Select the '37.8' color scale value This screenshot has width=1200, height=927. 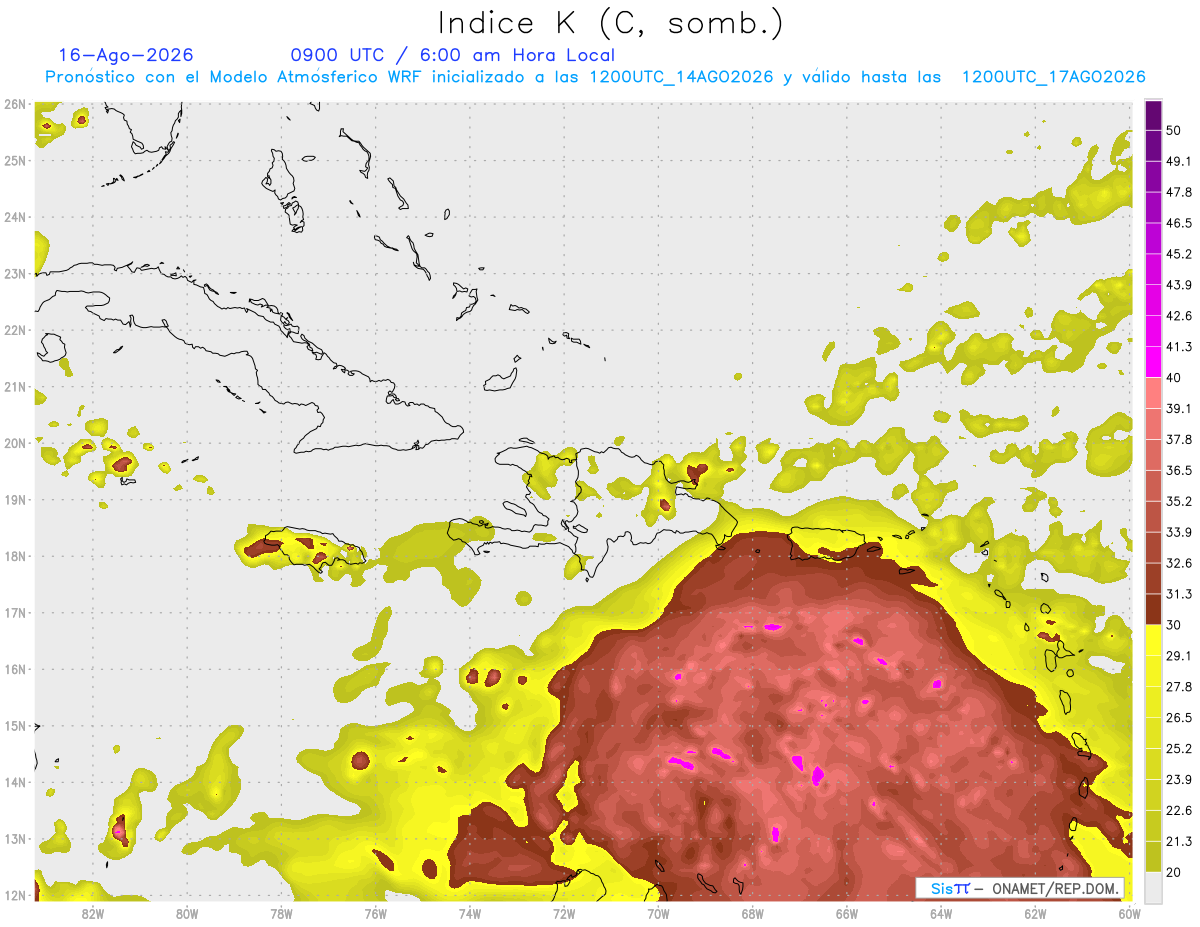[1178, 440]
